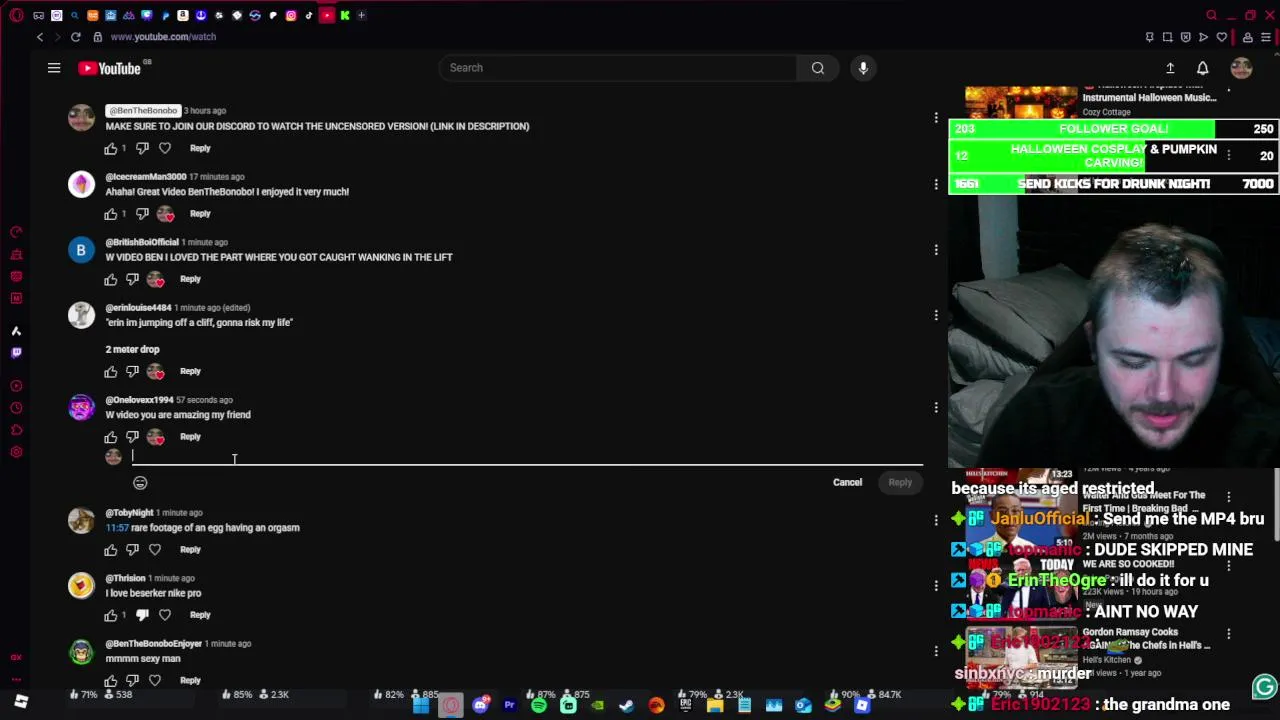Like the erinlouise4484 comment
1280x720 pixels.
[x=111, y=371]
